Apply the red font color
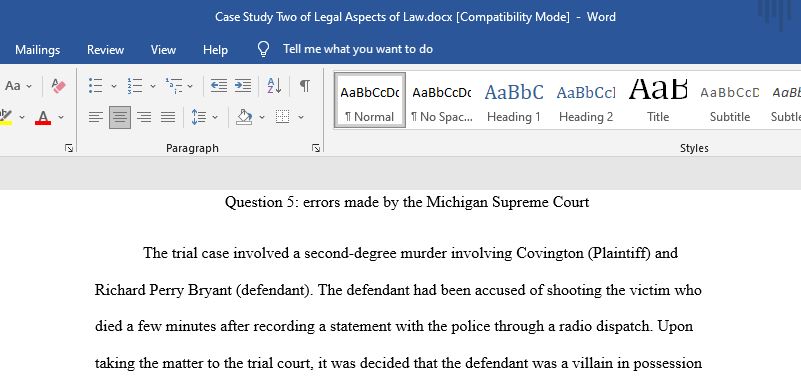The width and height of the screenshot is (801, 384). click(x=43, y=117)
